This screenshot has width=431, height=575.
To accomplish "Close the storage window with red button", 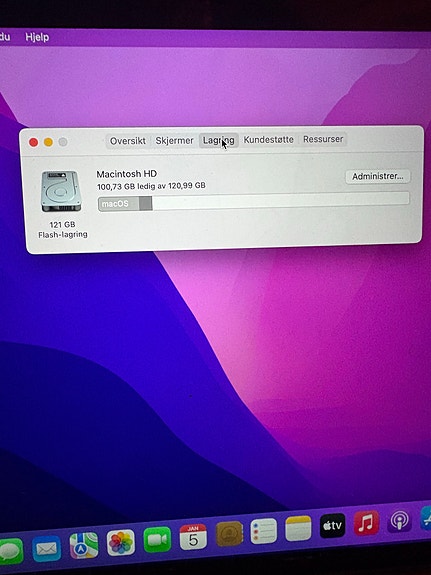I will 33,142.
